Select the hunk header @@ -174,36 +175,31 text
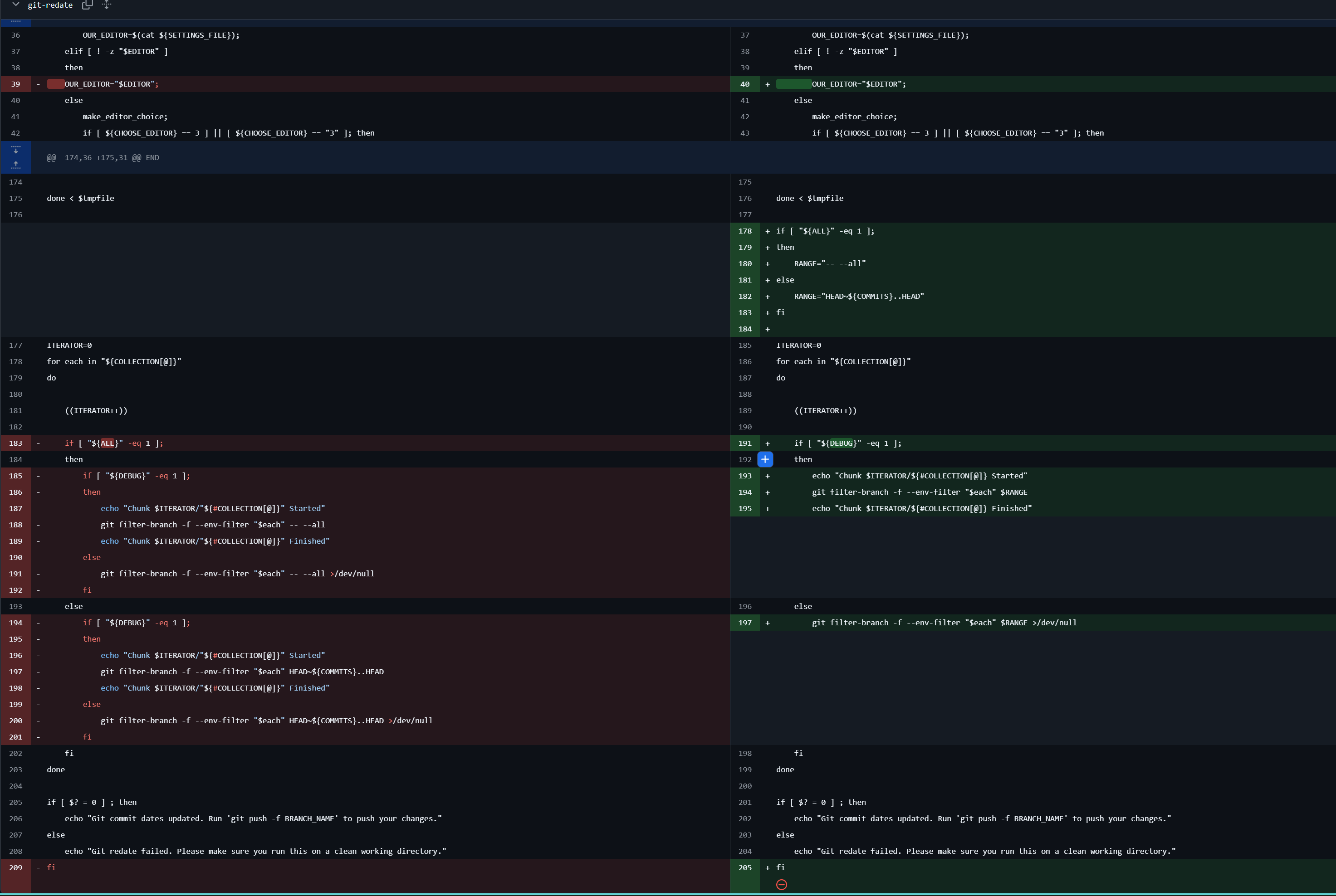 103,158
